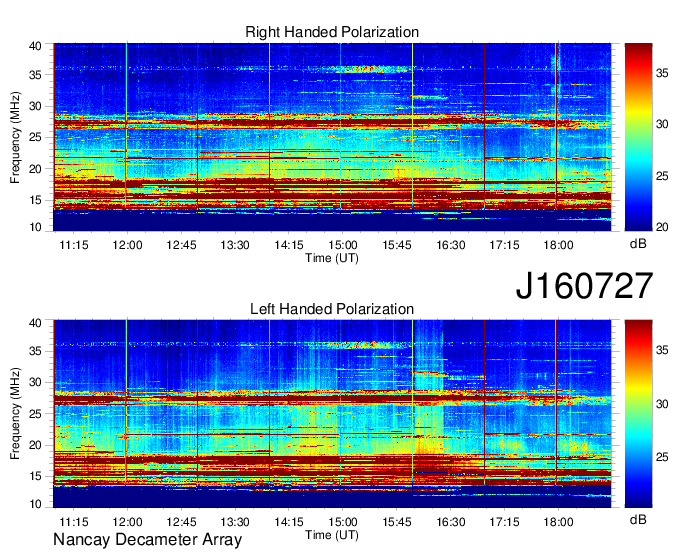680x552 pixels.
Task: Click the 10 MHz frequency tick of Right Handed plot
Action: click(x=35, y=227)
